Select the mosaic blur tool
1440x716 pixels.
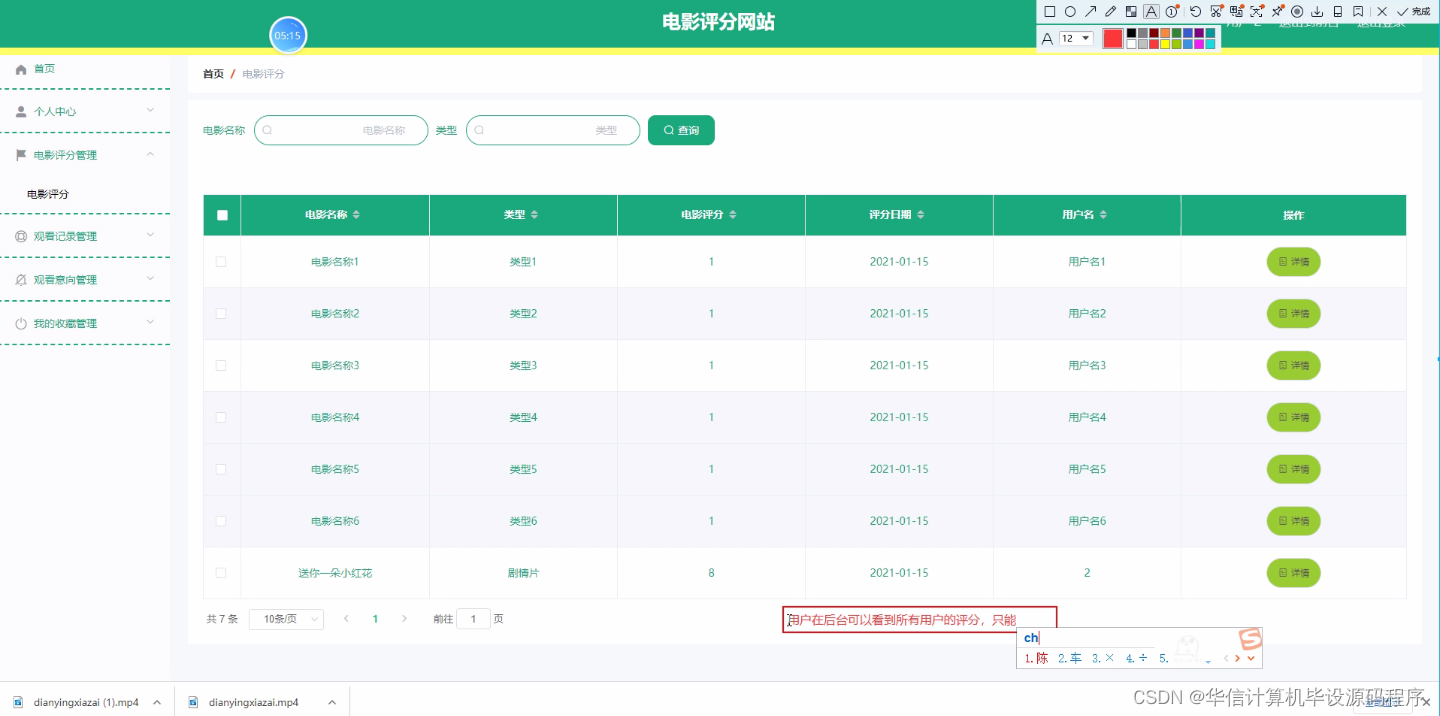(x=1130, y=11)
